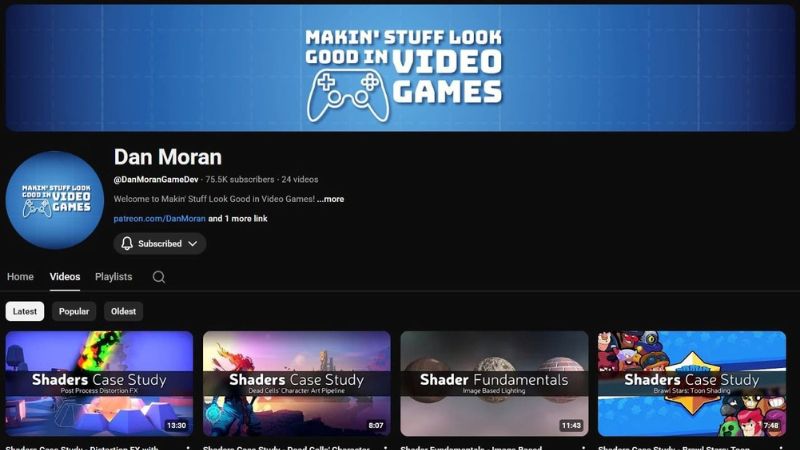Click the 7:48 duration badge
The height and width of the screenshot is (450, 800).
point(771,426)
